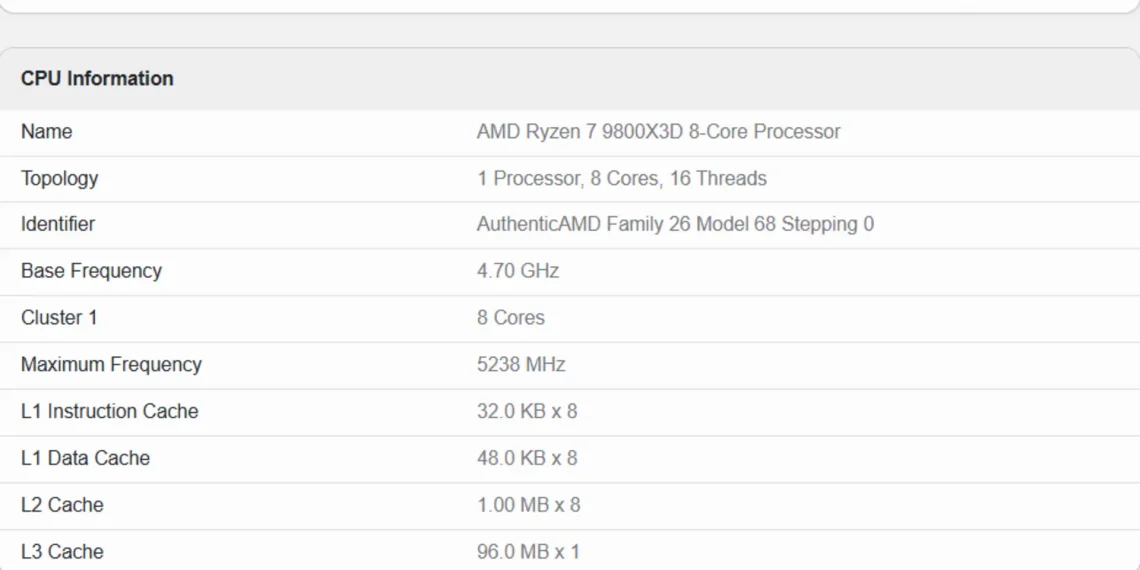The image size is (1140, 570).
Task: Select the Cluster 1 label
Action: (59, 318)
